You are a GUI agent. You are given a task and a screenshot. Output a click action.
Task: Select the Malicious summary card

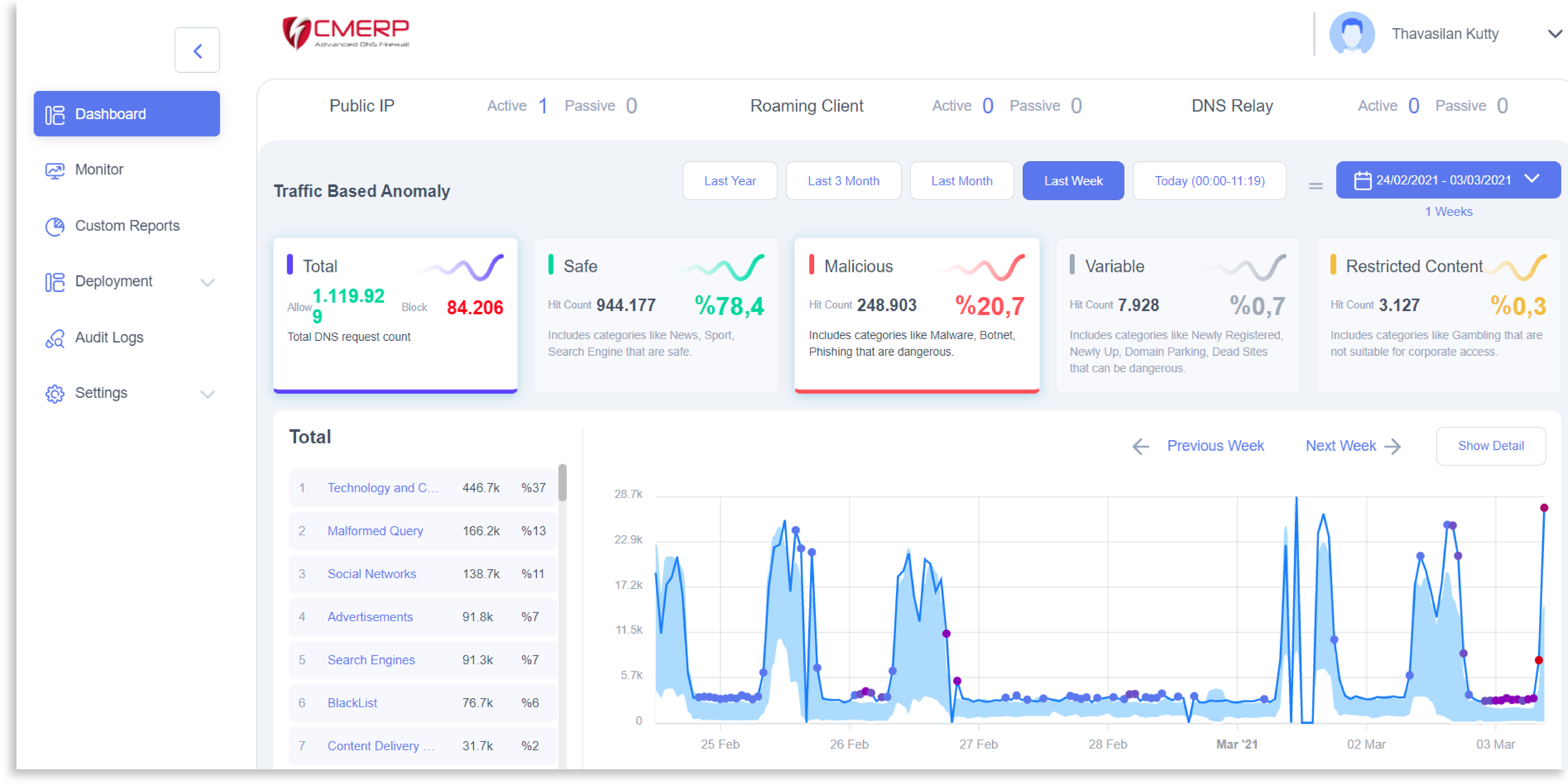pyautogui.click(x=917, y=315)
